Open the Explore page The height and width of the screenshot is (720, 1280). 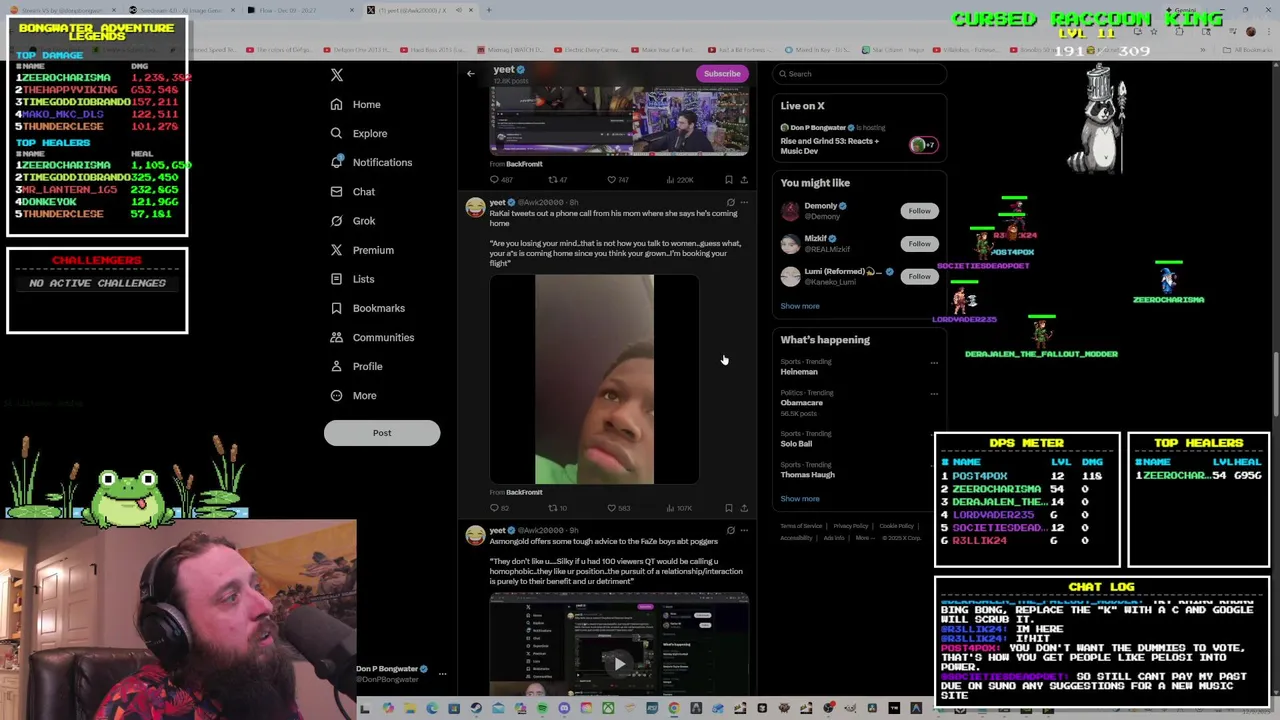[359, 133]
